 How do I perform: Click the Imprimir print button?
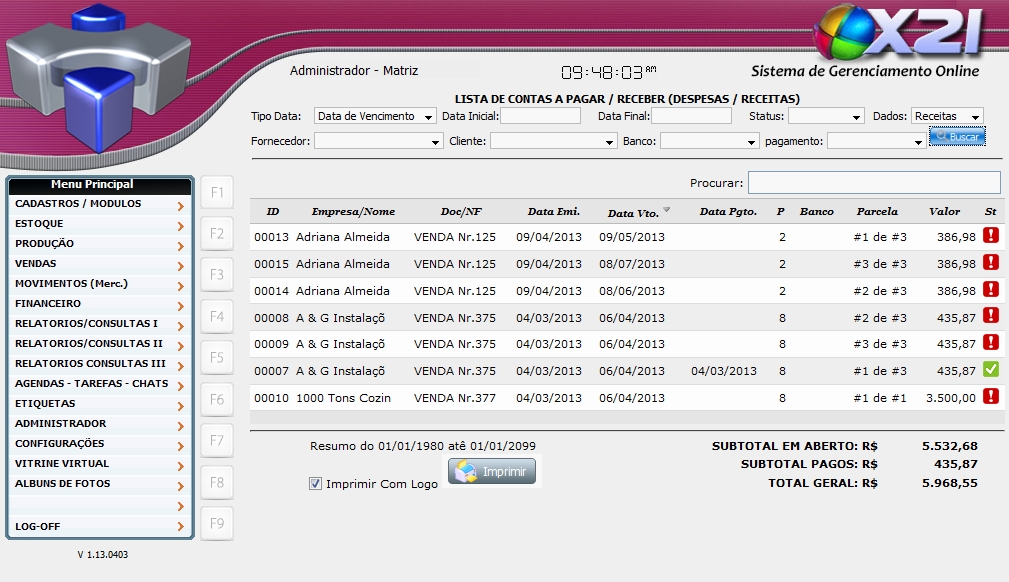492,471
